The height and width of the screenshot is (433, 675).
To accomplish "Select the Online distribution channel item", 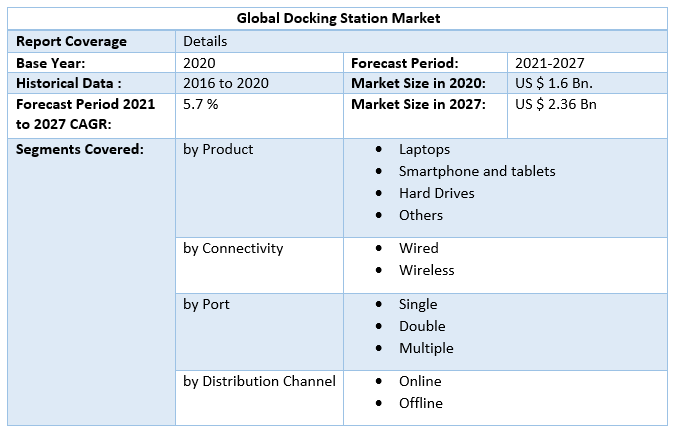I will click(419, 381).
